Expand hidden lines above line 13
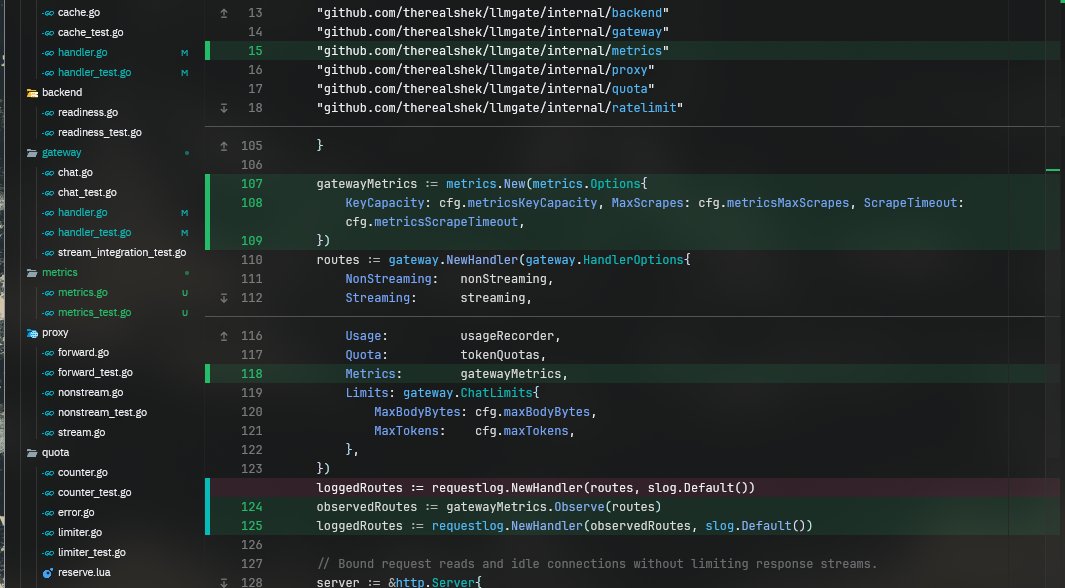This screenshot has width=1065, height=588. click(x=223, y=13)
